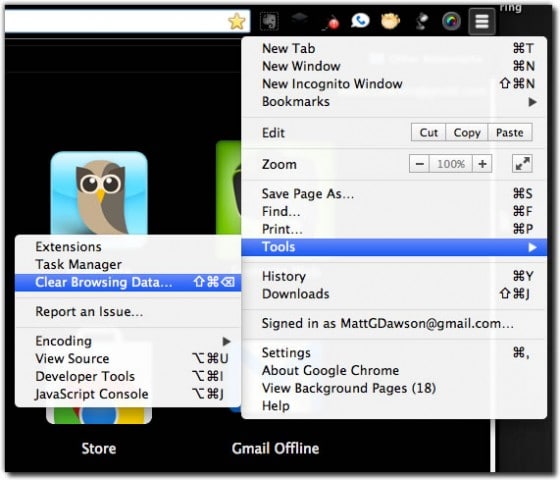Choose New Window menu item
This screenshot has height=480, width=560.
(394, 66)
